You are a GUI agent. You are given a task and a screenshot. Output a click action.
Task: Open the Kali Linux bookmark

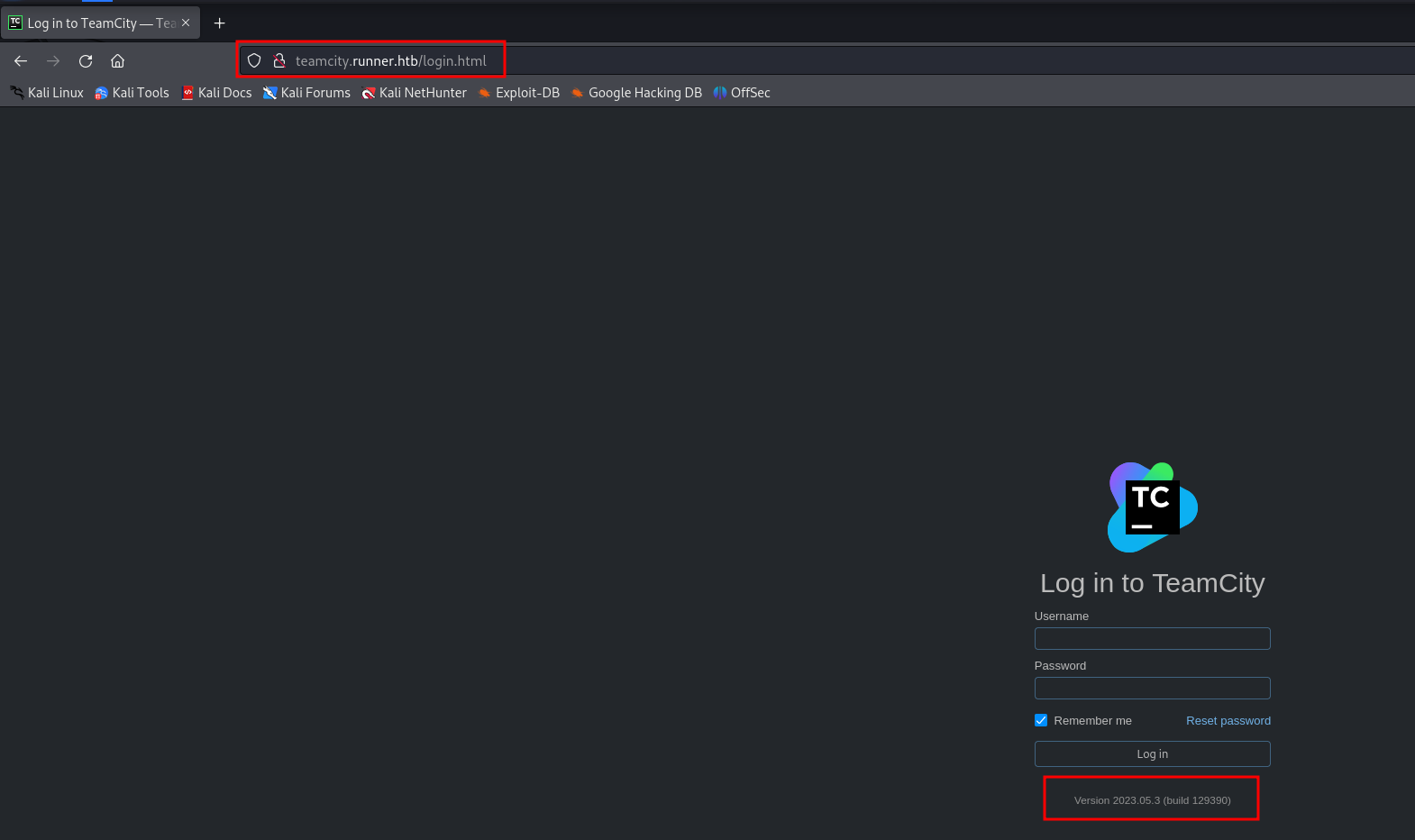click(x=47, y=93)
